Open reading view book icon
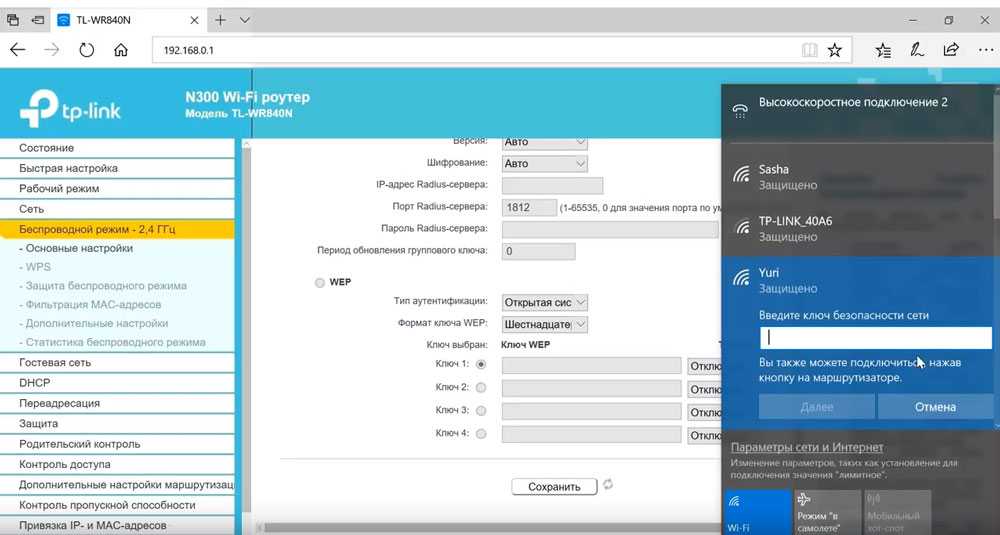 point(809,49)
